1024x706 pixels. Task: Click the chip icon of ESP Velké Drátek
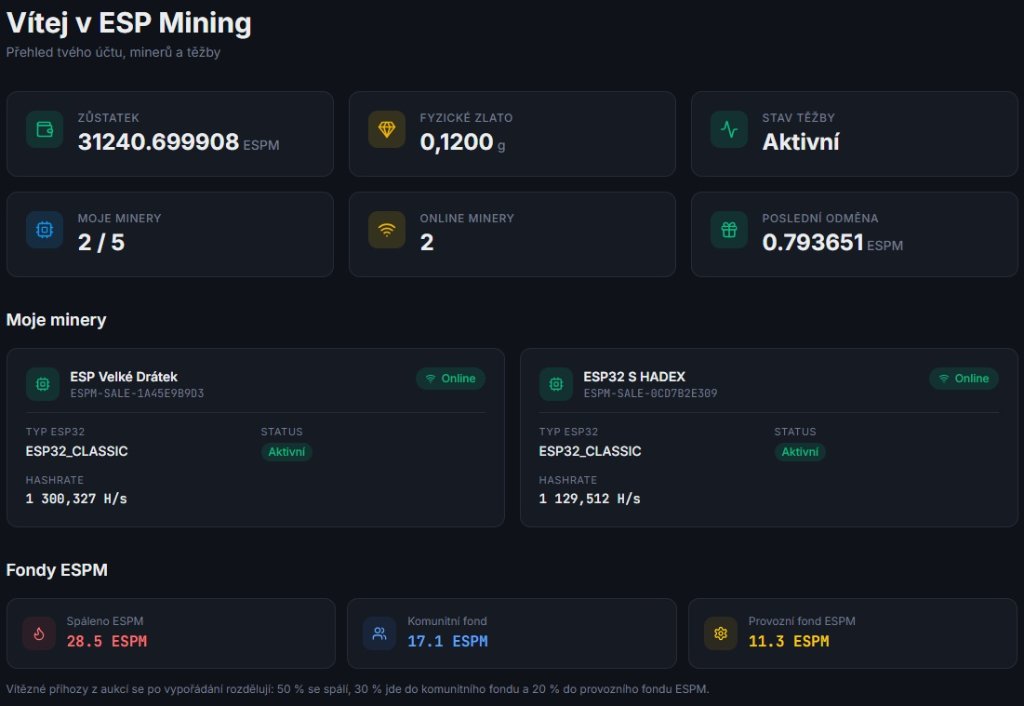[x=42, y=384]
